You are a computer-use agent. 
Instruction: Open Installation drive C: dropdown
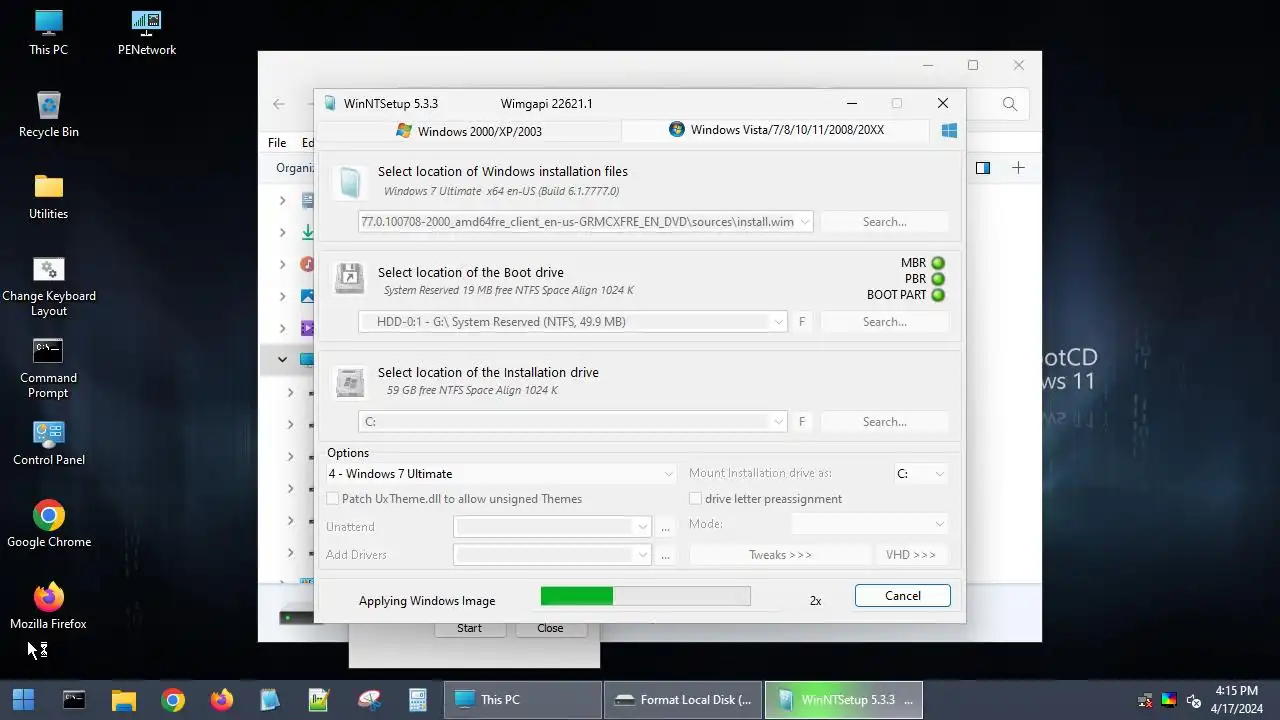point(779,422)
